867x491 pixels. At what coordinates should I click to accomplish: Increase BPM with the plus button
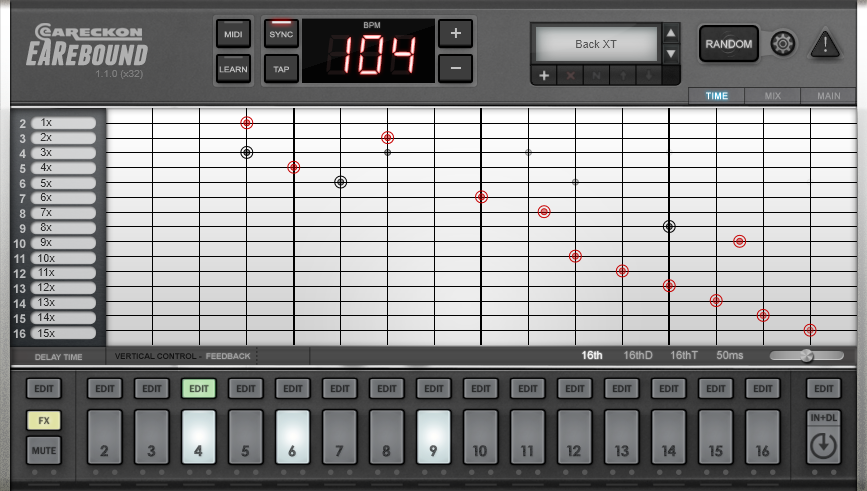click(x=456, y=33)
